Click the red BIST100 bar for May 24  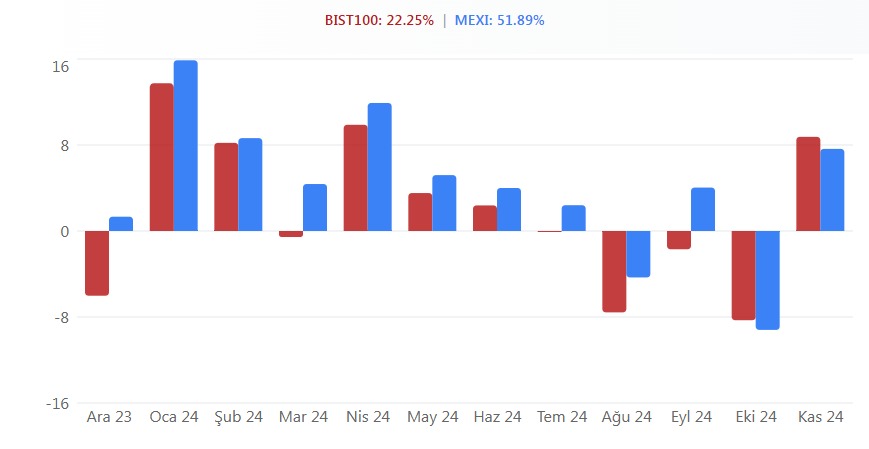click(420, 212)
